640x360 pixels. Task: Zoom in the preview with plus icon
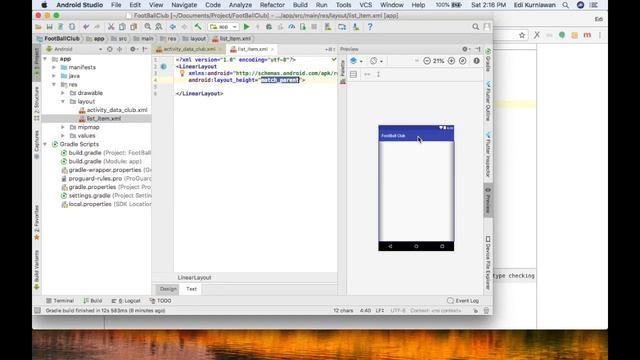[x=451, y=61]
